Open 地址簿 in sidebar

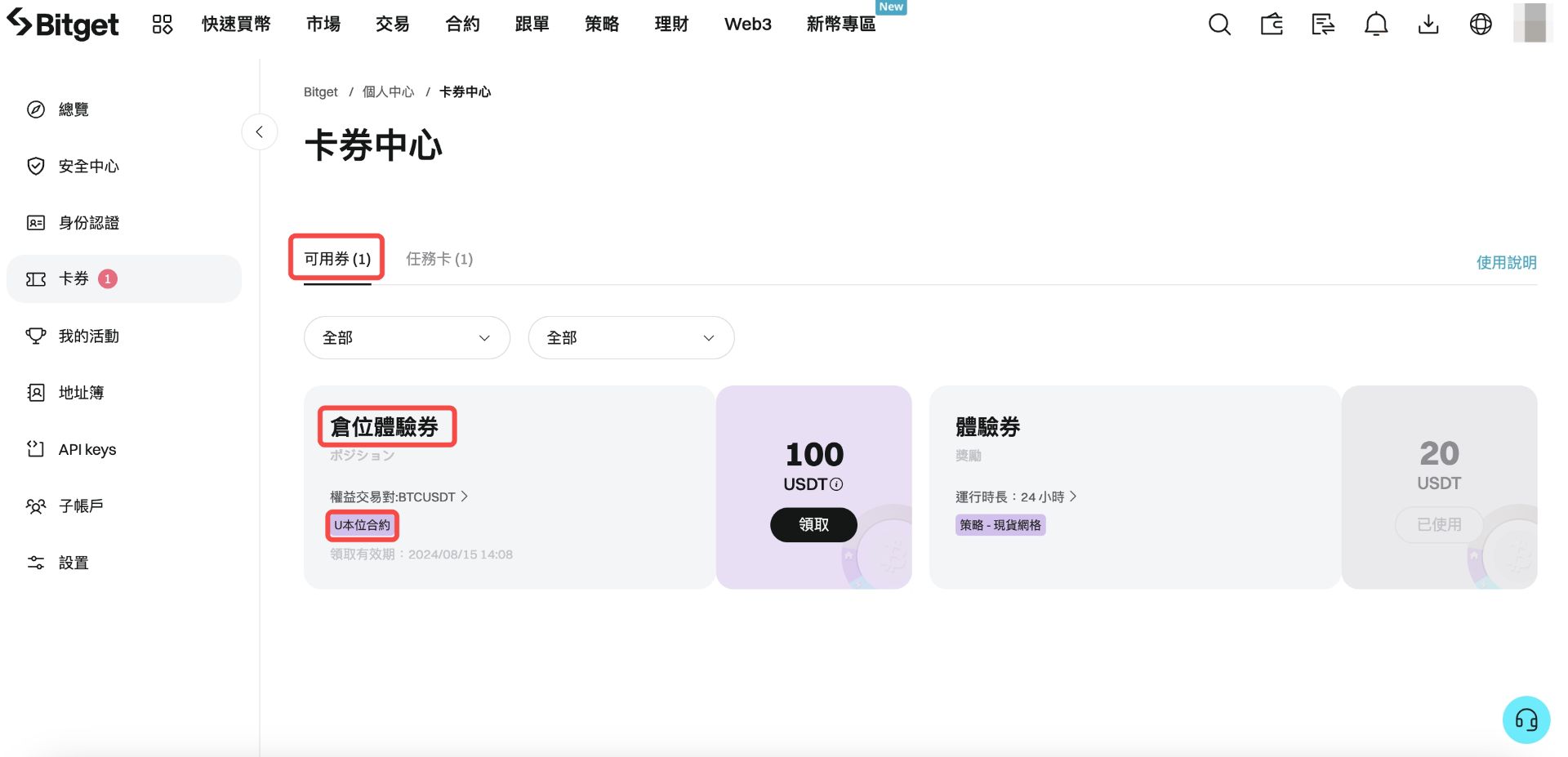click(124, 393)
